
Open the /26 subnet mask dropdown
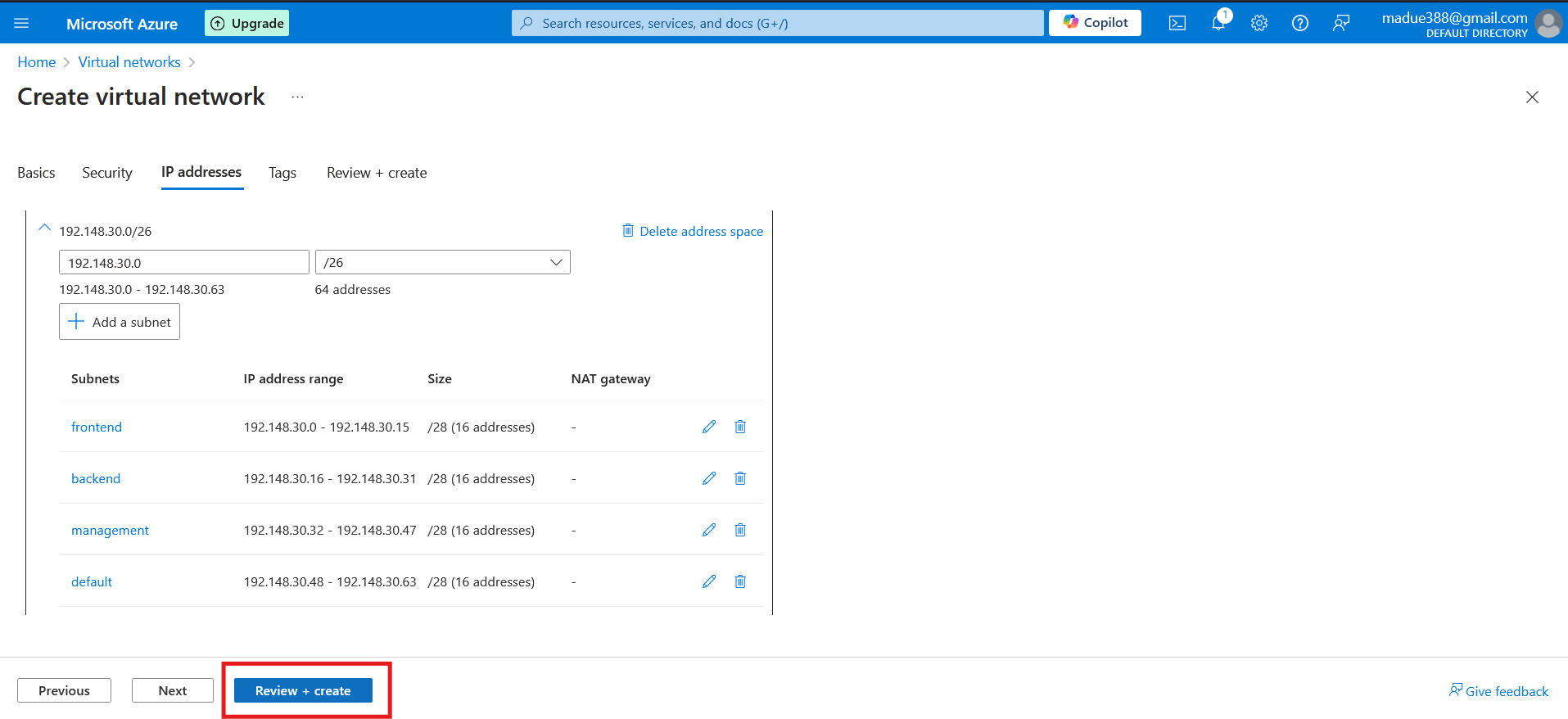pos(442,262)
